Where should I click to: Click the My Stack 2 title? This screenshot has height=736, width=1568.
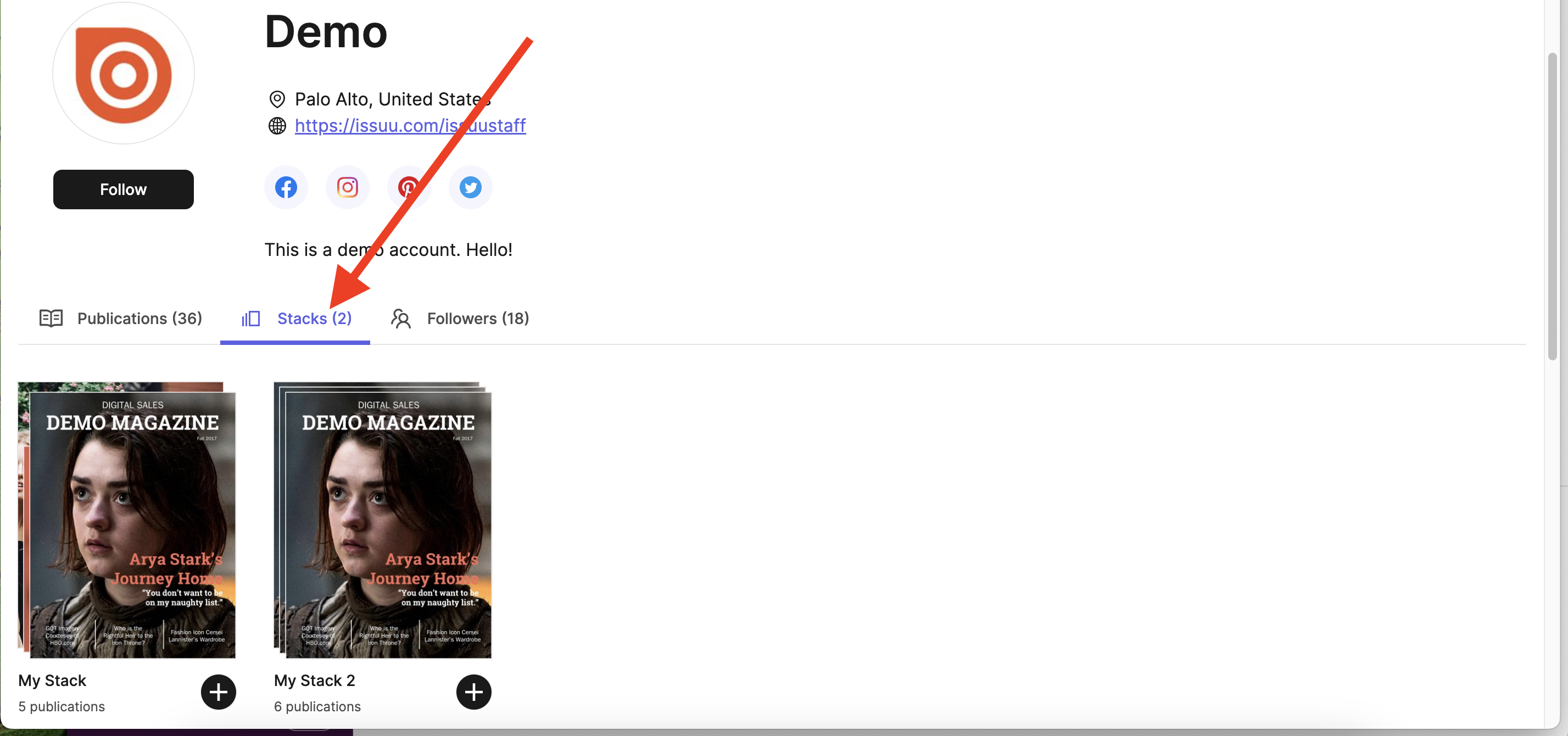pos(314,681)
